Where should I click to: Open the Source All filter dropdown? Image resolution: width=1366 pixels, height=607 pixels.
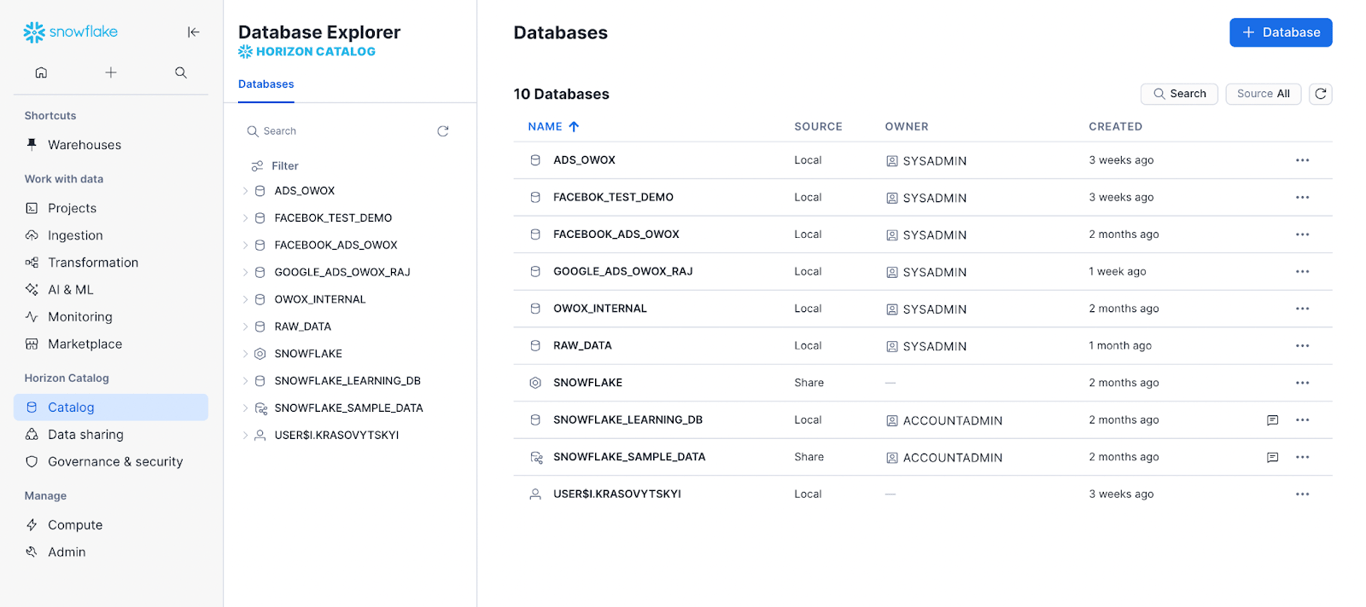tap(1263, 94)
